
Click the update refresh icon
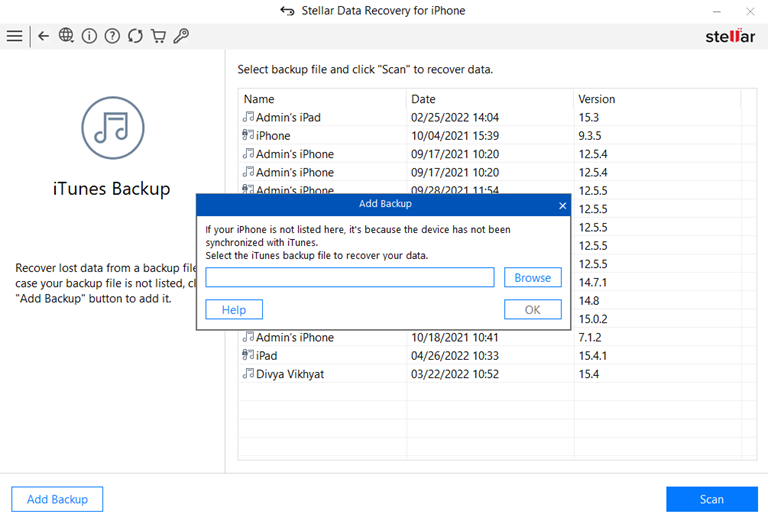[x=135, y=36]
